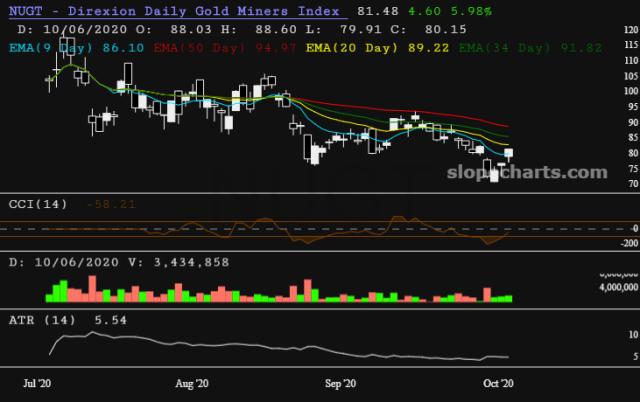Click the Aug '20 date axis label
Viewport: 640px width, 402px height.
point(190,383)
